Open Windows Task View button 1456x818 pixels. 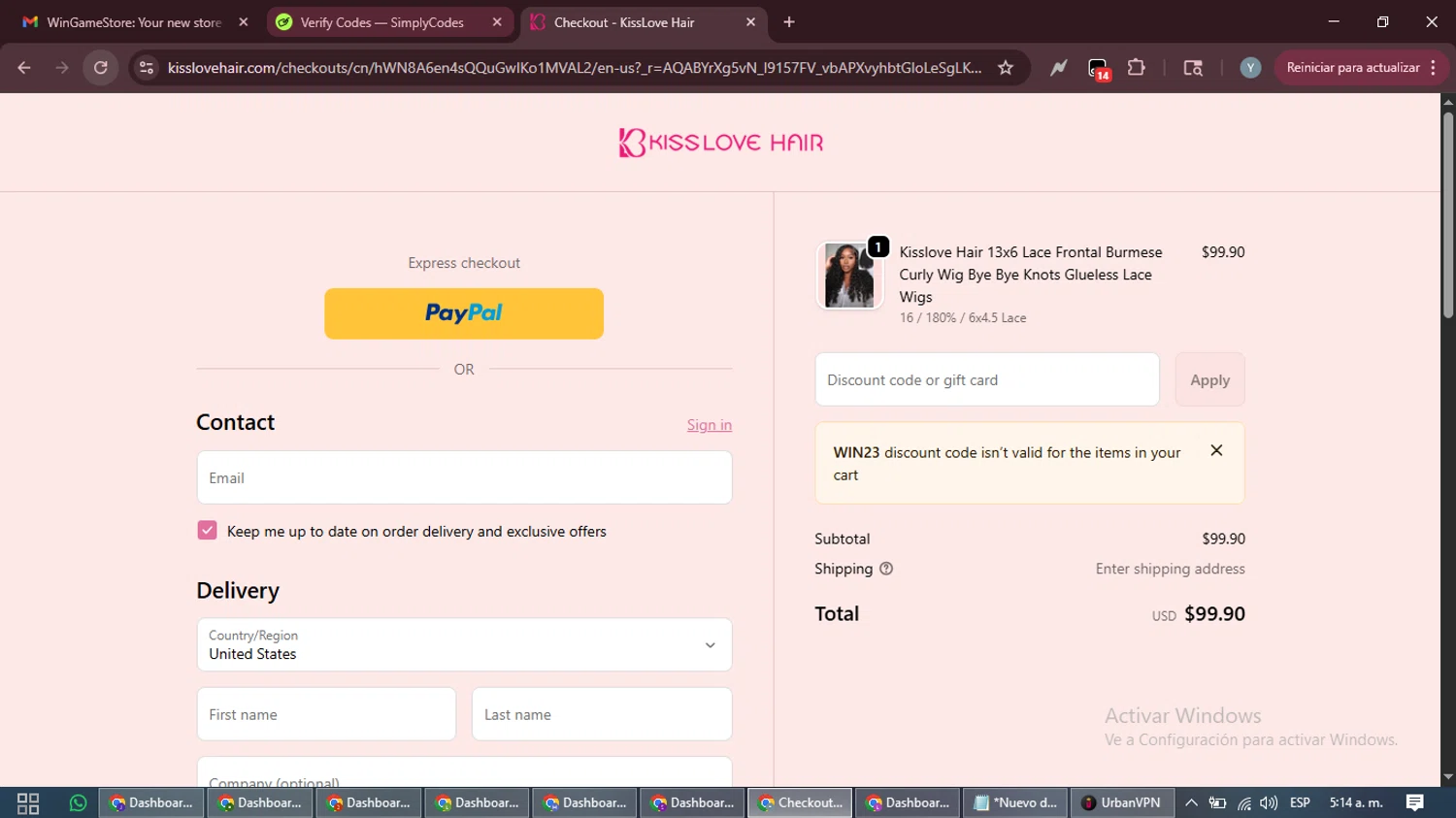point(28,803)
